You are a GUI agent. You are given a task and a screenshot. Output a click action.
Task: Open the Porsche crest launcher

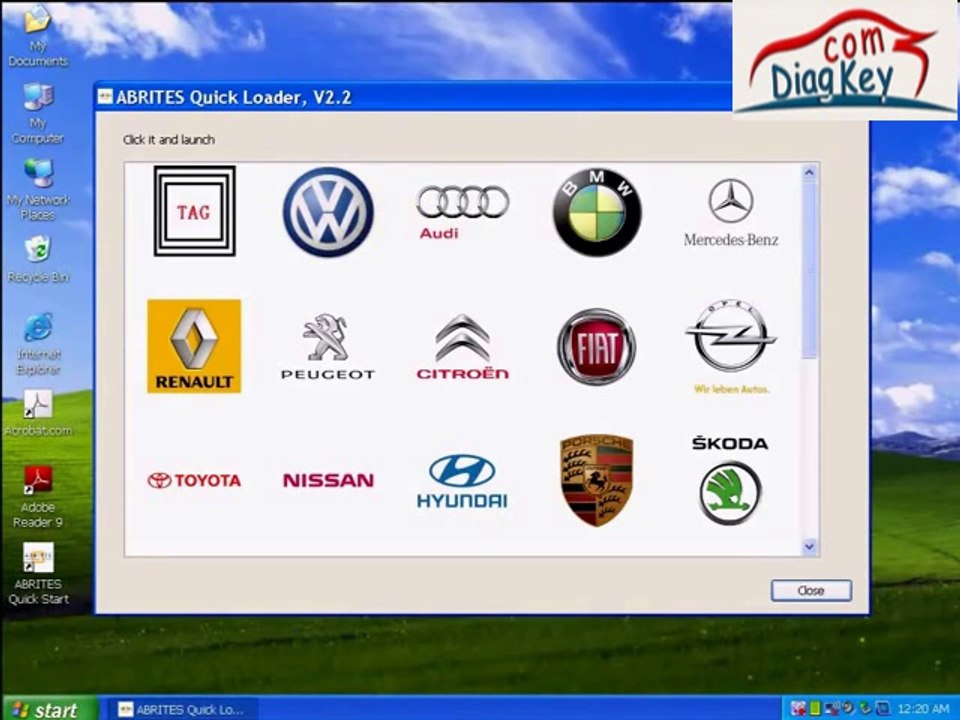596,481
